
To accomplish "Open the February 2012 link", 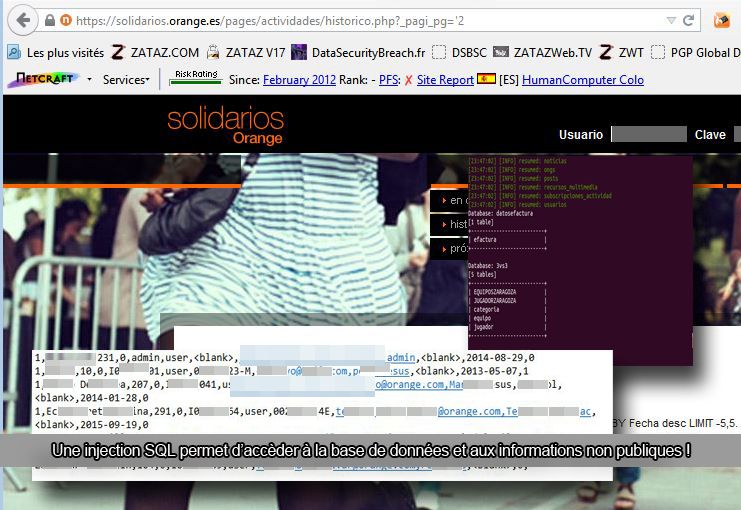I will [299, 80].
